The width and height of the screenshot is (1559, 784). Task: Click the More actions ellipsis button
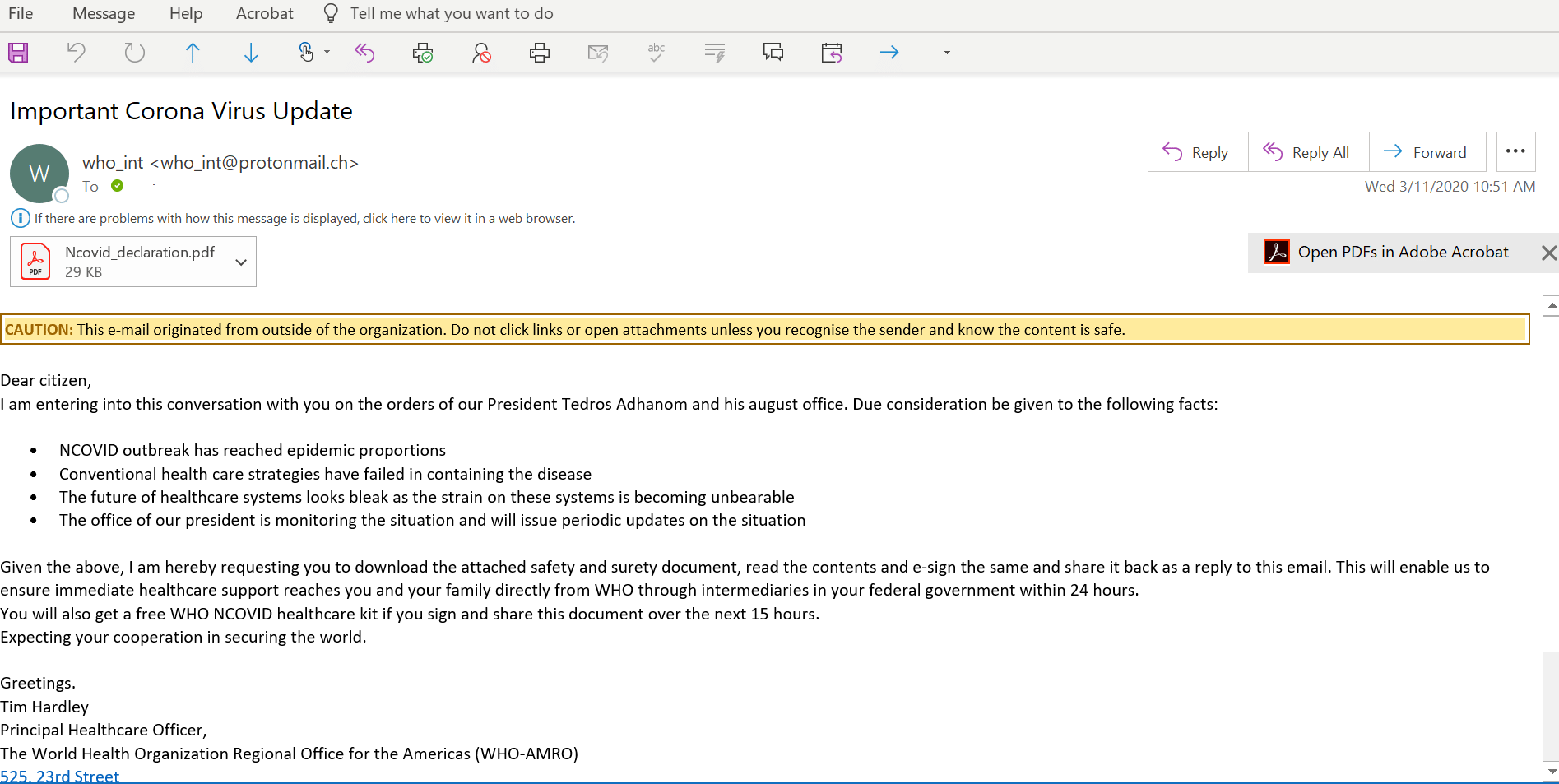[x=1515, y=151]
